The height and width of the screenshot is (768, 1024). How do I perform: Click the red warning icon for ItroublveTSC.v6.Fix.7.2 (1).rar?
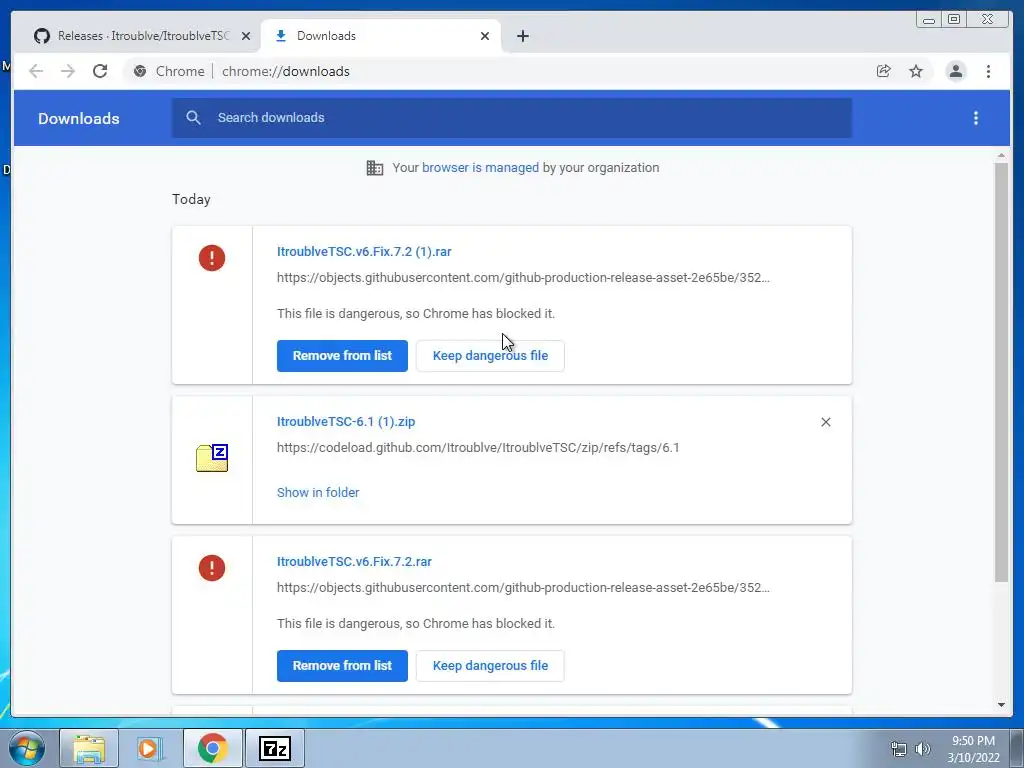[x=212, y=258]
